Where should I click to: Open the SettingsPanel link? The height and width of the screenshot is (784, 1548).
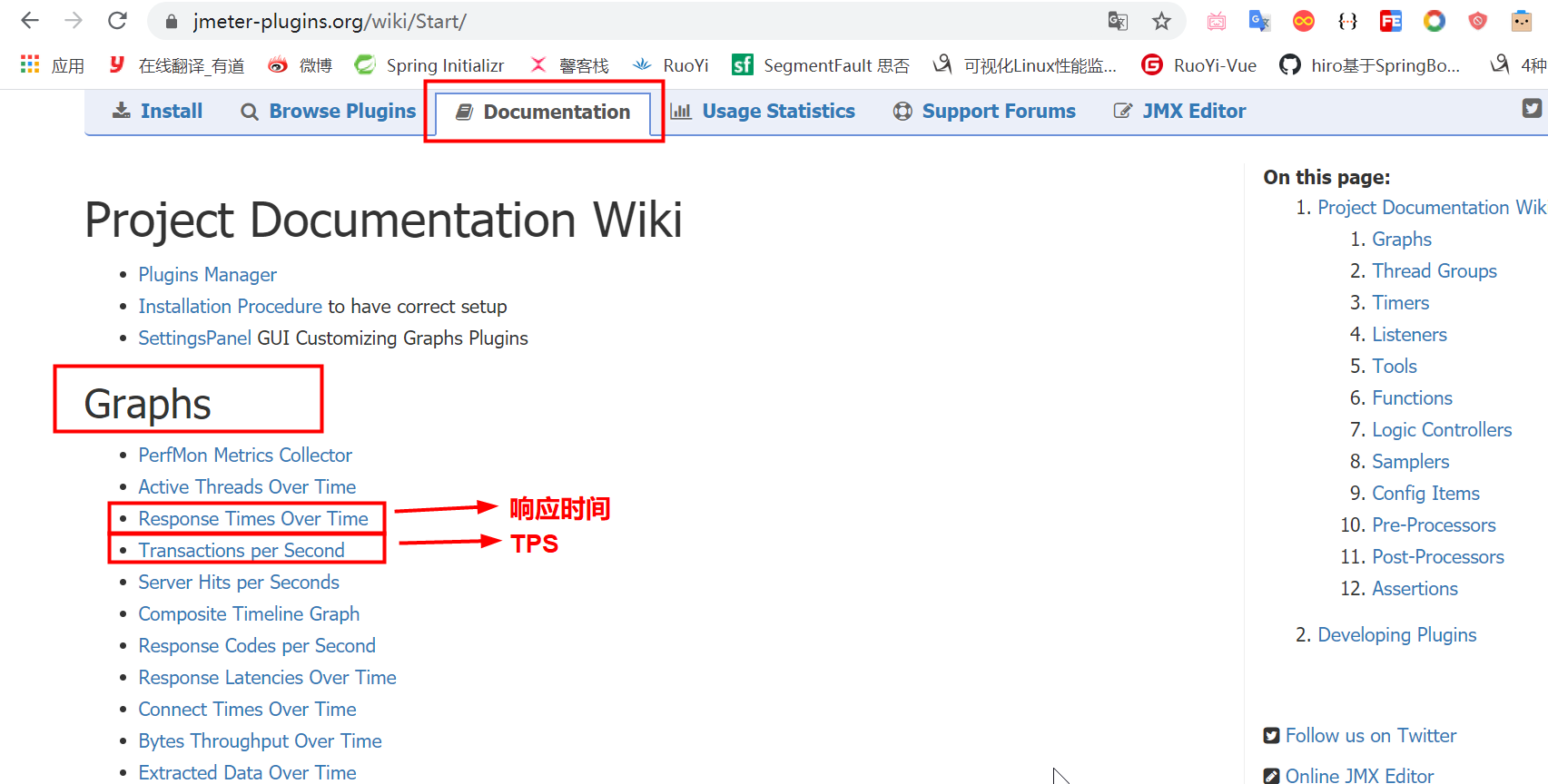pos(194,338)
